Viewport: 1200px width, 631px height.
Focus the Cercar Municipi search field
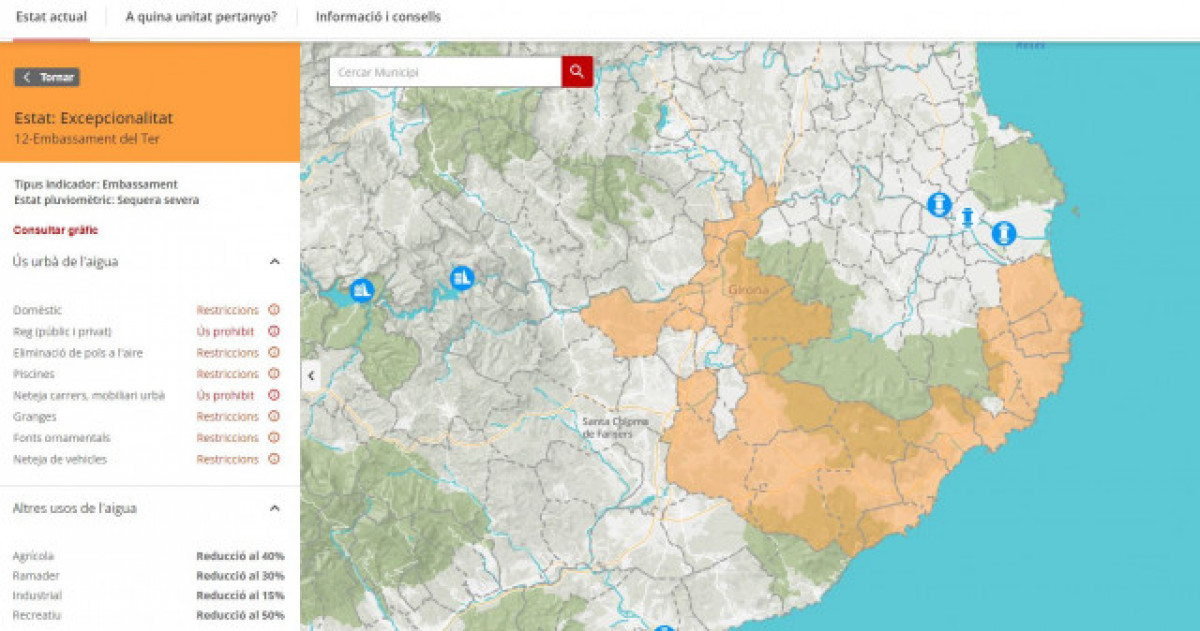coord(445,72)
